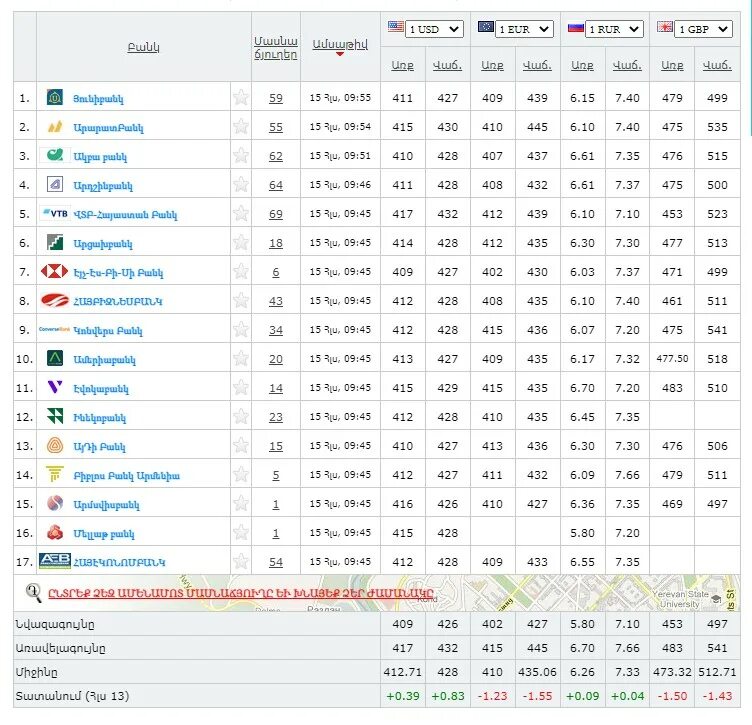The height and width of the screenshot is (725, 752).
Task: Sort by the bank name column header
Action: click(143, 47)
